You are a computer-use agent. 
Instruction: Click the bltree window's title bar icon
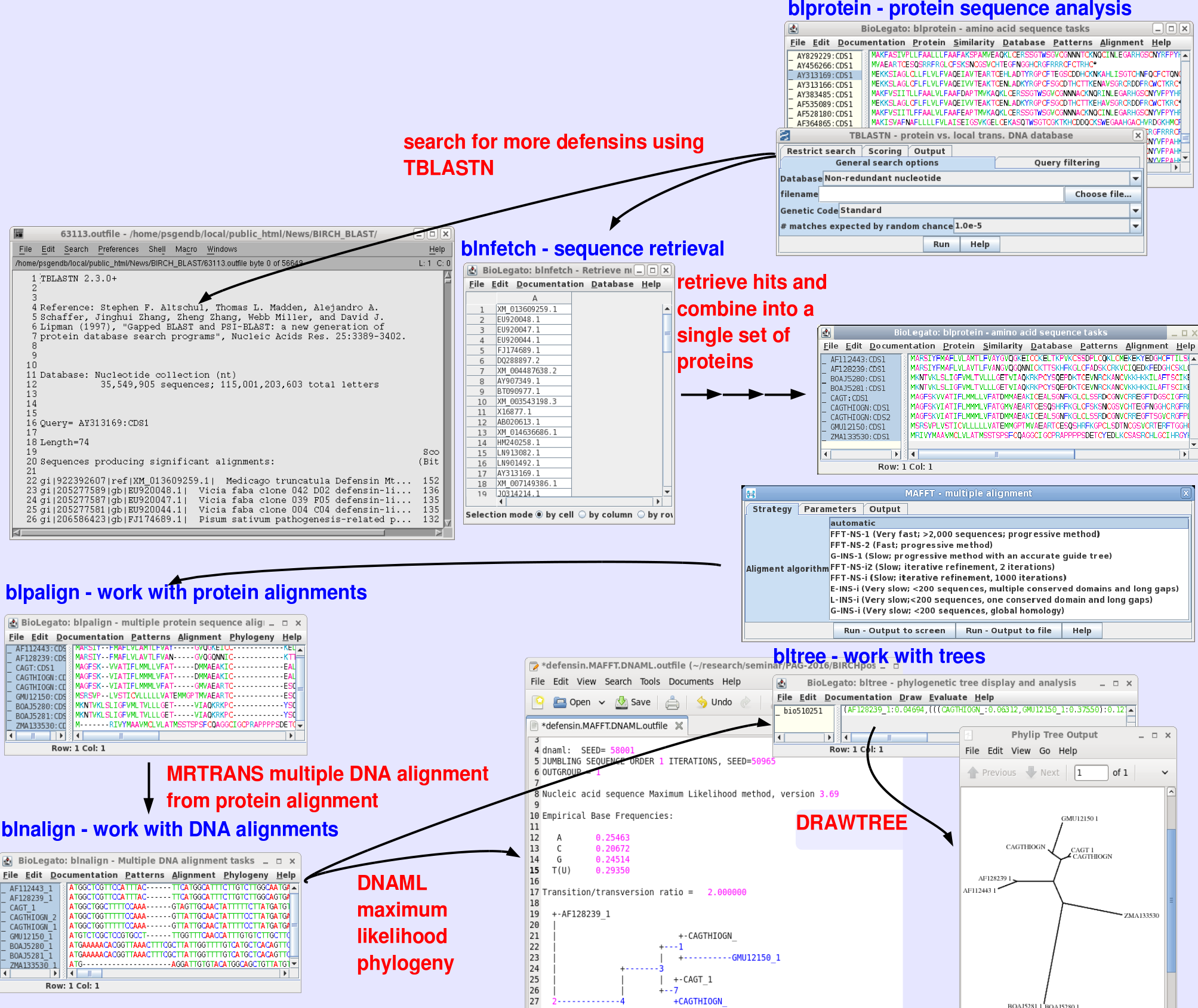coord(781,683)
